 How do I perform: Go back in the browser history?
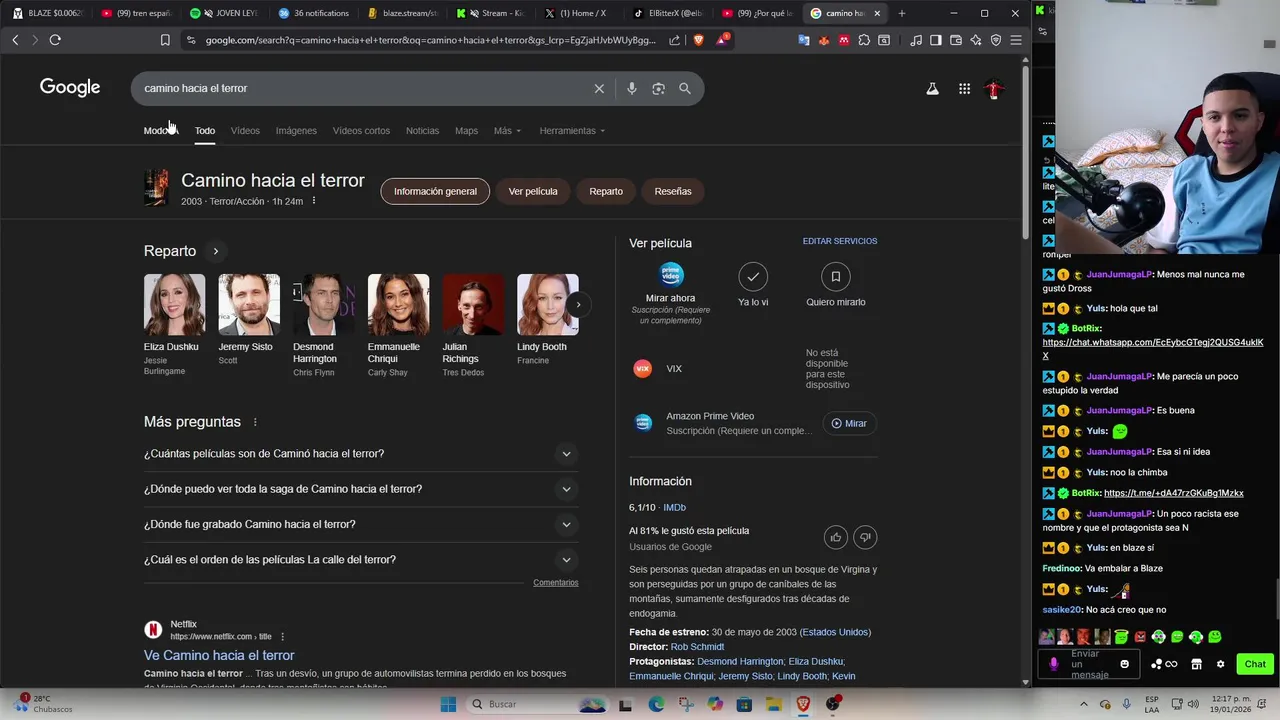click(15, 40)
